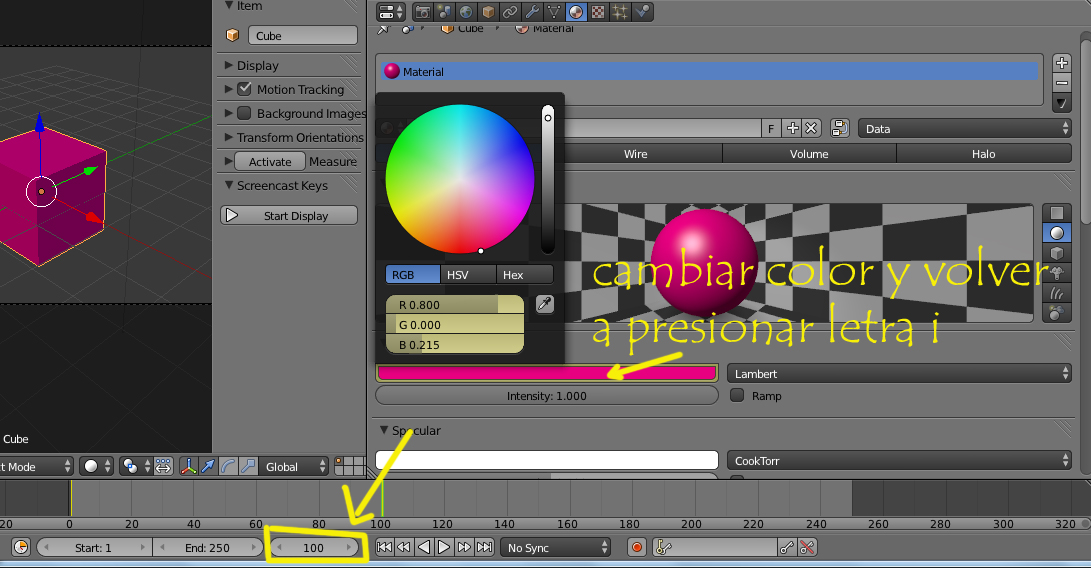Switch color picker to HSV tab
The height and width of the screenshot is (568, 1091).
(468, 275)
